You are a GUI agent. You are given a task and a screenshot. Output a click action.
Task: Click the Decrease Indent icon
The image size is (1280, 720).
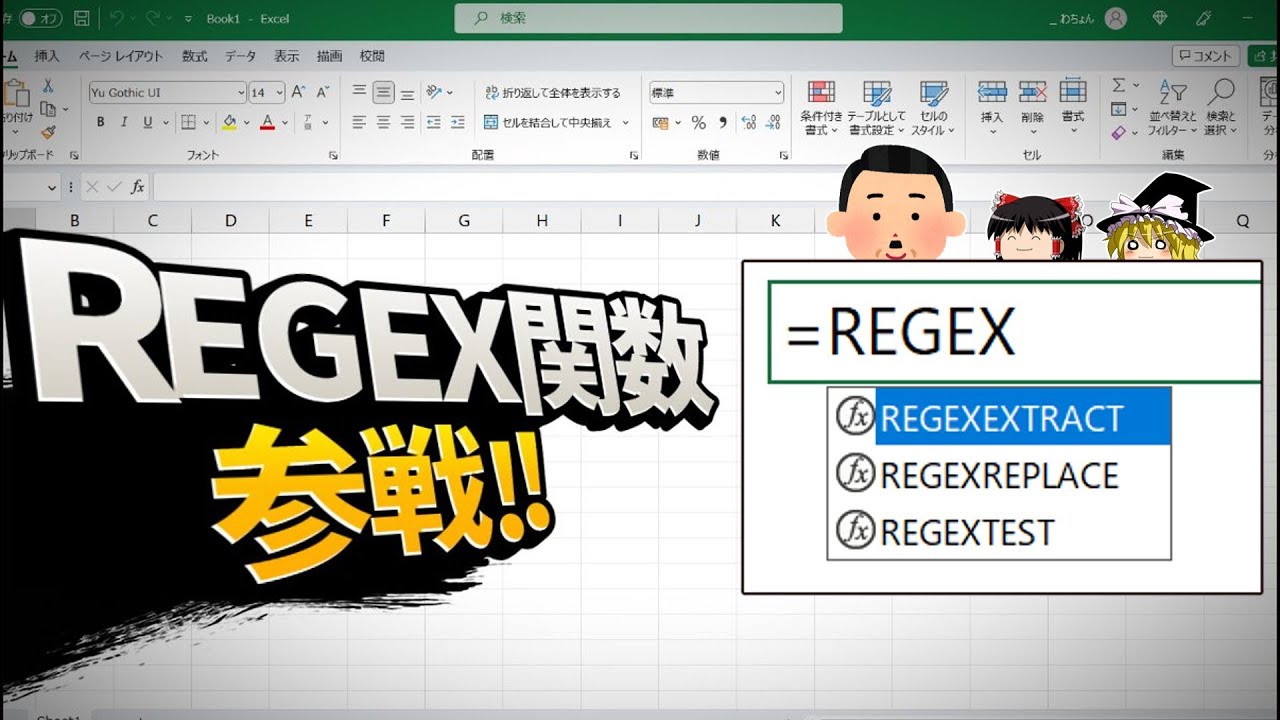point(433,122)
